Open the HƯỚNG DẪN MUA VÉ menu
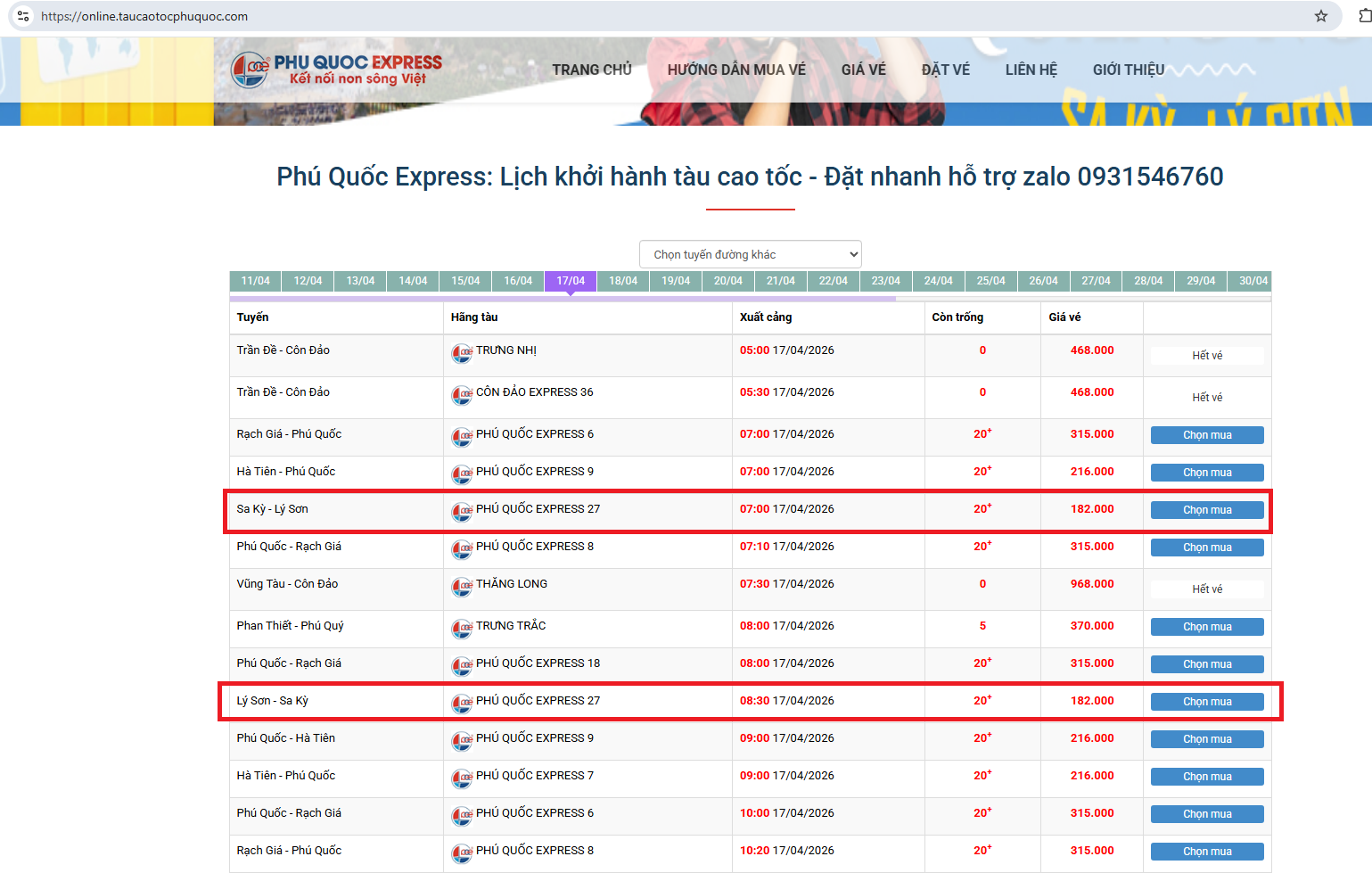This screenshot has height=873, width=1372. click(735, 70)
